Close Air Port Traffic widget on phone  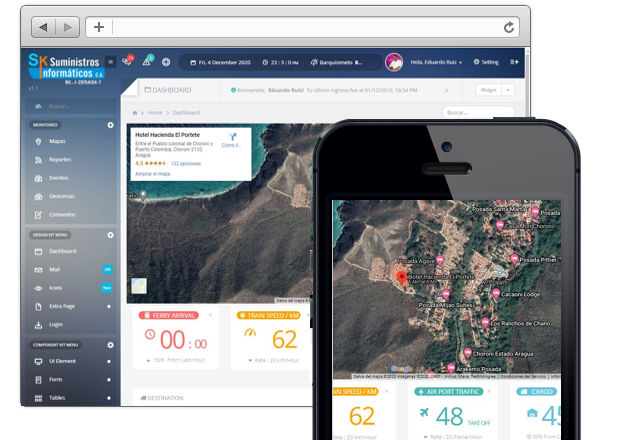[489, 391]
